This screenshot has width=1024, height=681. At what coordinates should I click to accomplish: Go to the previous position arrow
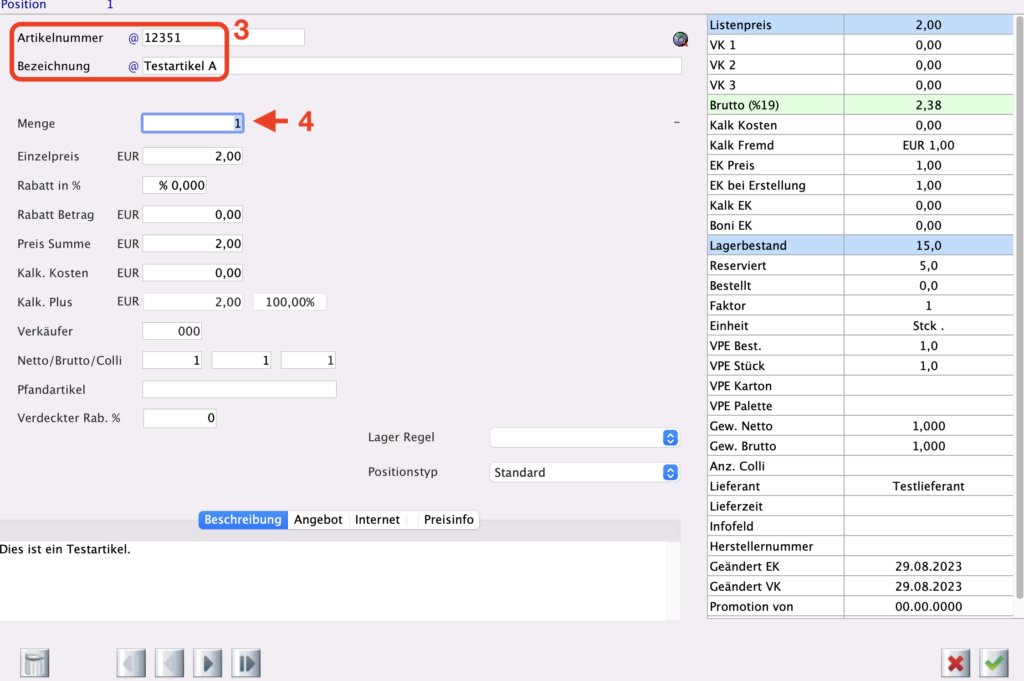click(170, 663)
